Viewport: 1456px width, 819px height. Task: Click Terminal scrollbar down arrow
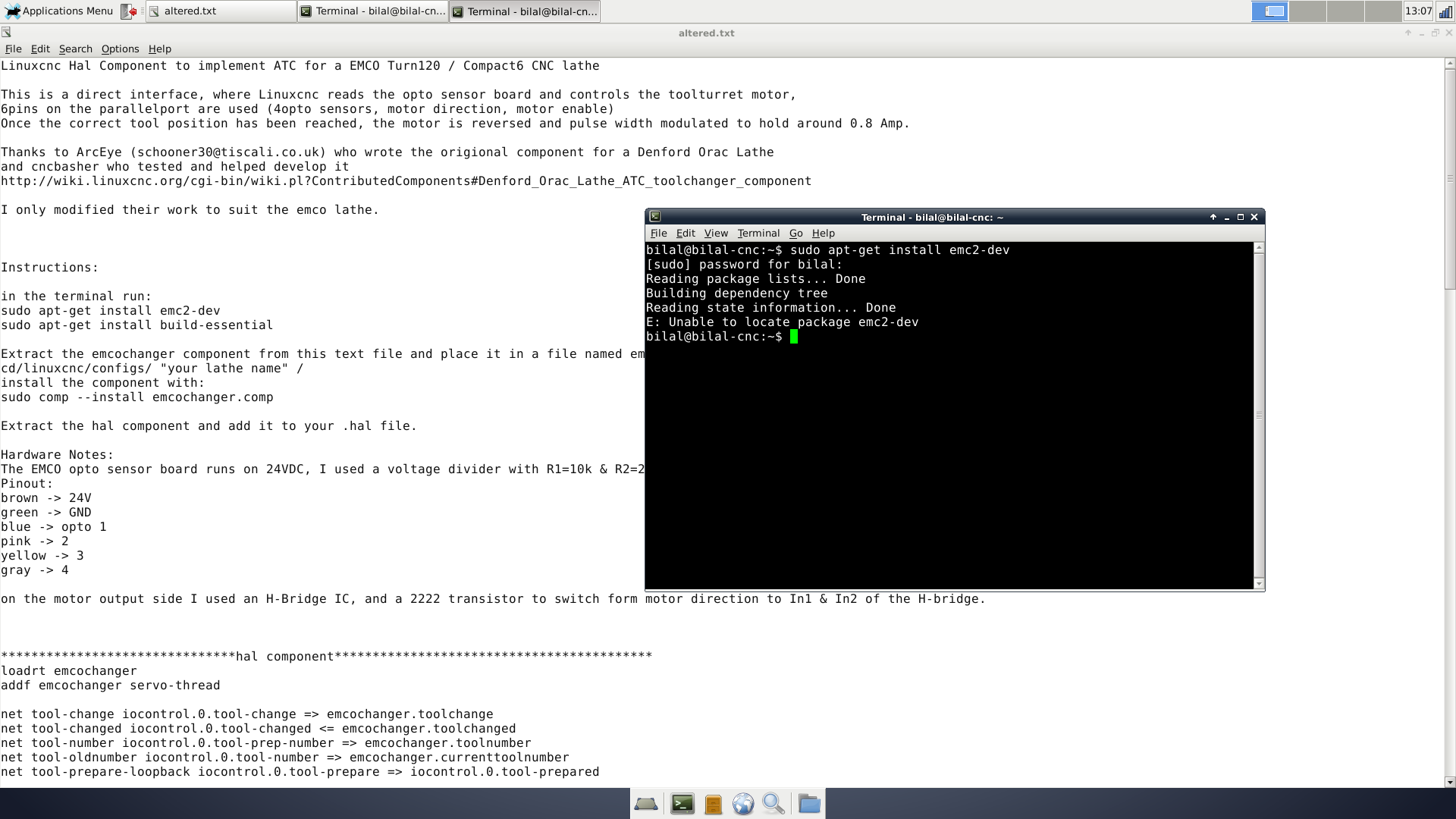[x=1259, y=583]
